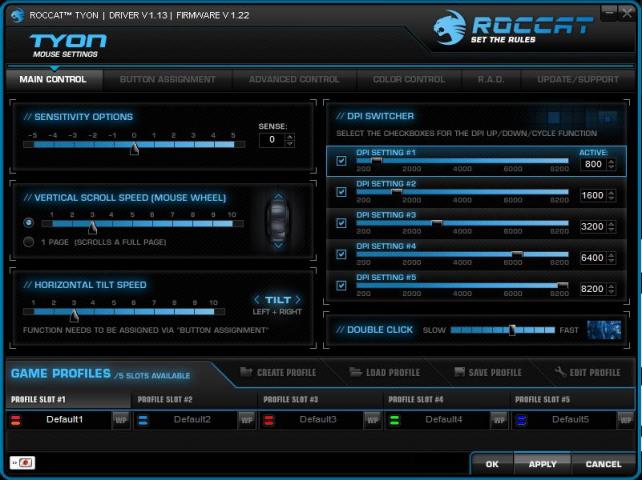Click the Load Profile folder icon
642x480 pixels.
coord(355,372)
